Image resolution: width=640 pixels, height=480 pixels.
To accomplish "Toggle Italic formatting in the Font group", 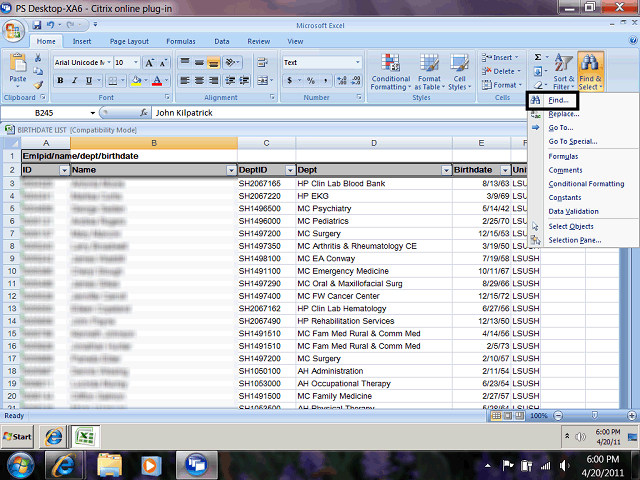I will 74,80.
